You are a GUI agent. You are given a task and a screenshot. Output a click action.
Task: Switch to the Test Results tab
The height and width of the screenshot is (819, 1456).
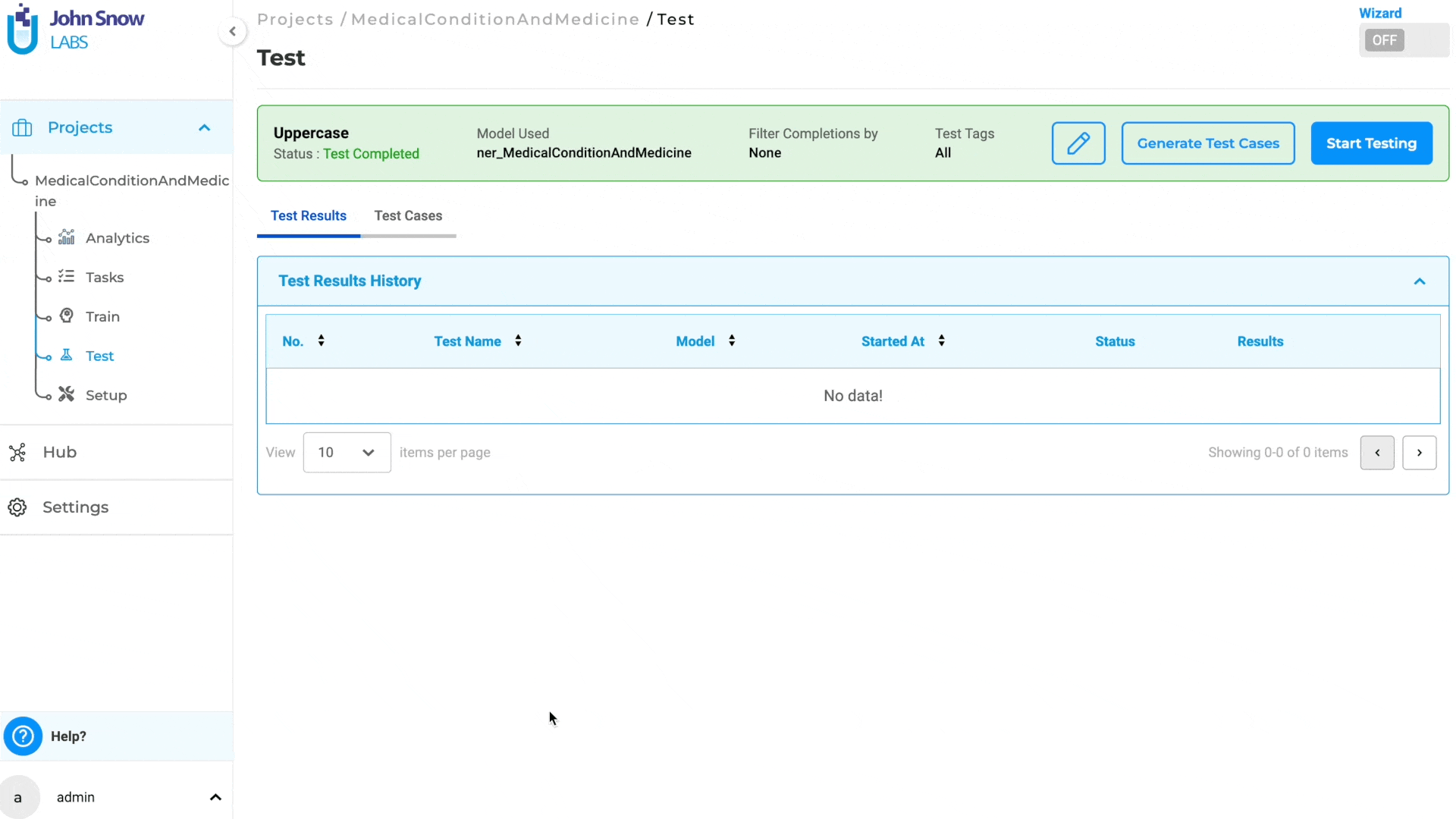(x=308, y=215)
